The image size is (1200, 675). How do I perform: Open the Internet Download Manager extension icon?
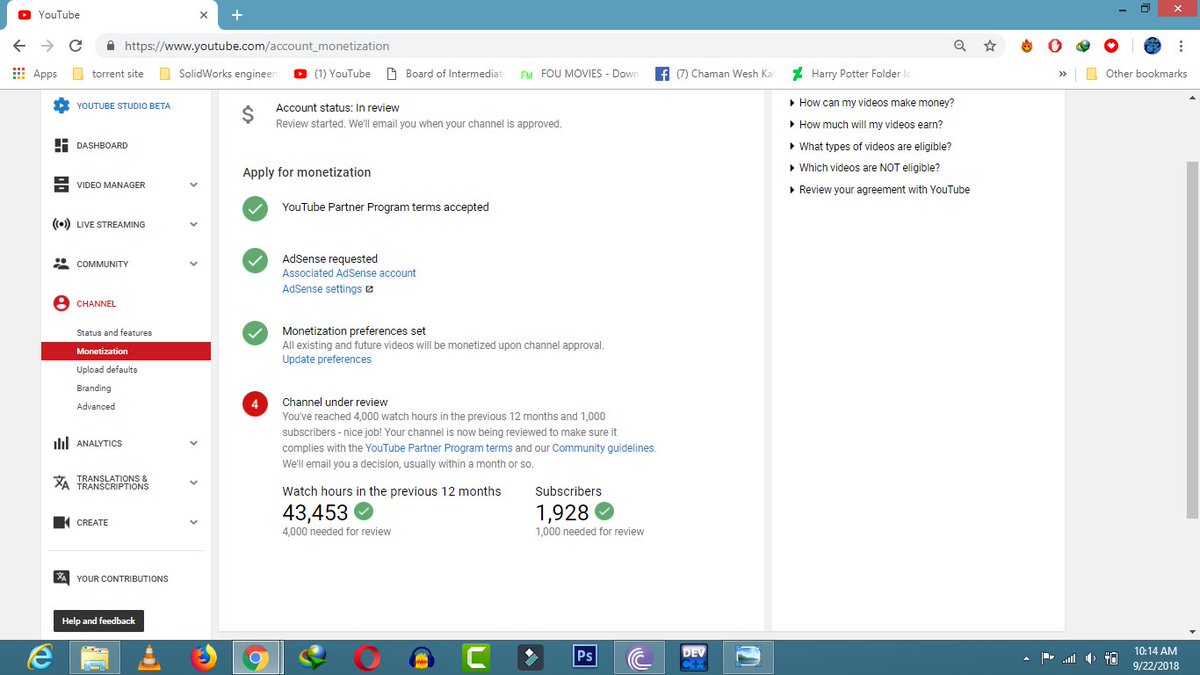coord(1082,46)
